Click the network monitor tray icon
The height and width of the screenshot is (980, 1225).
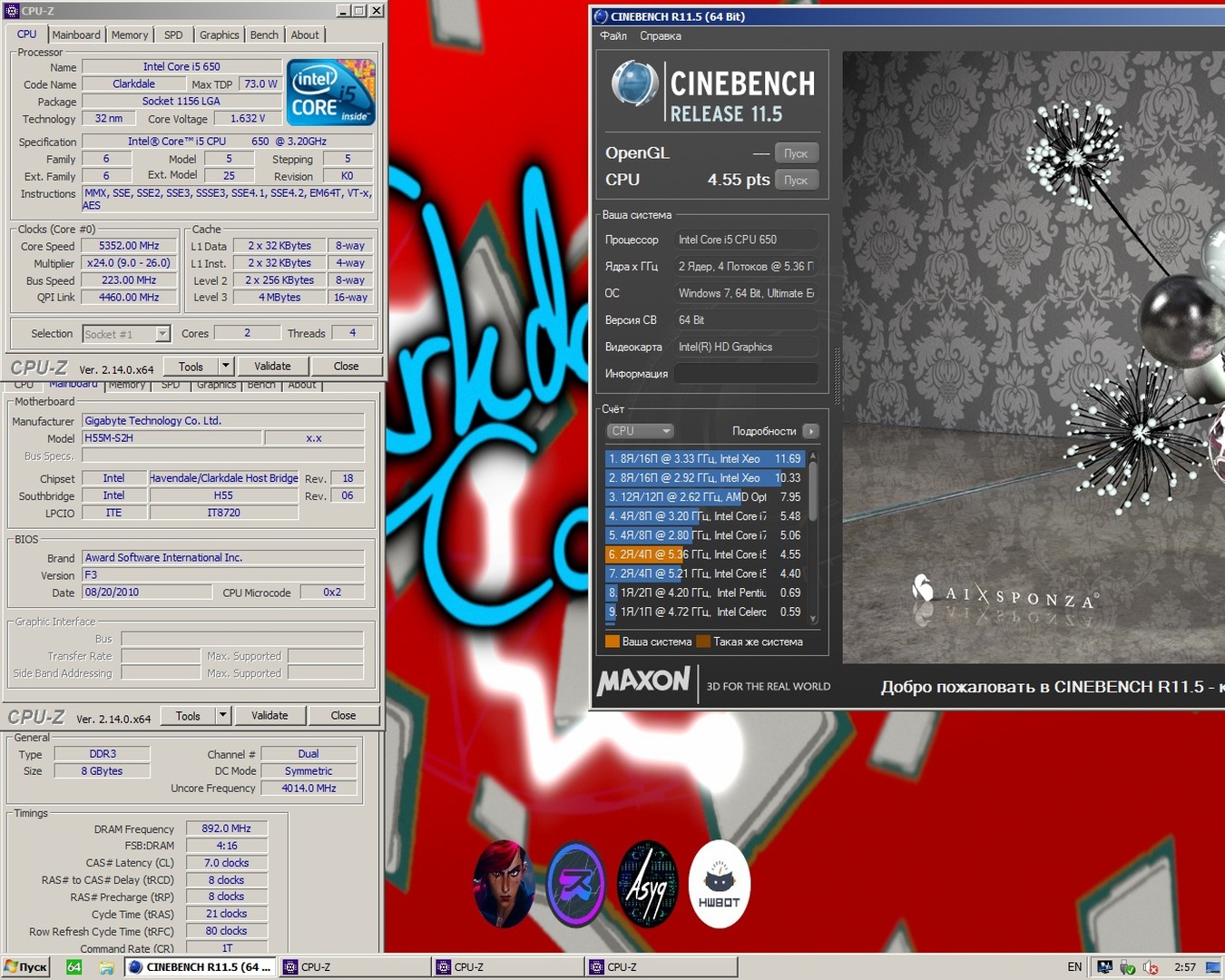[1104, 967]
